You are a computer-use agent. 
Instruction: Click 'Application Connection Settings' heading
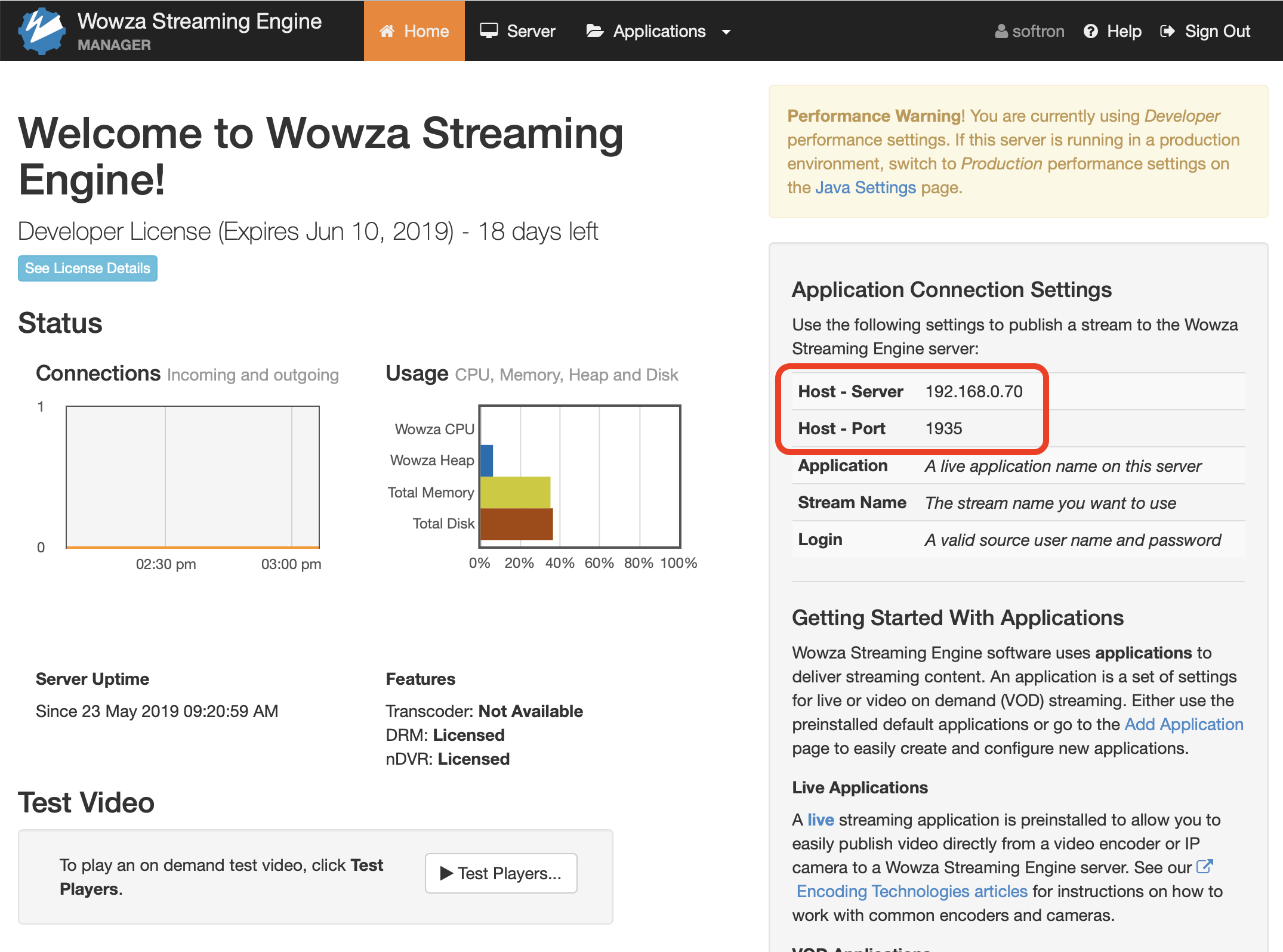pos(952,290)
